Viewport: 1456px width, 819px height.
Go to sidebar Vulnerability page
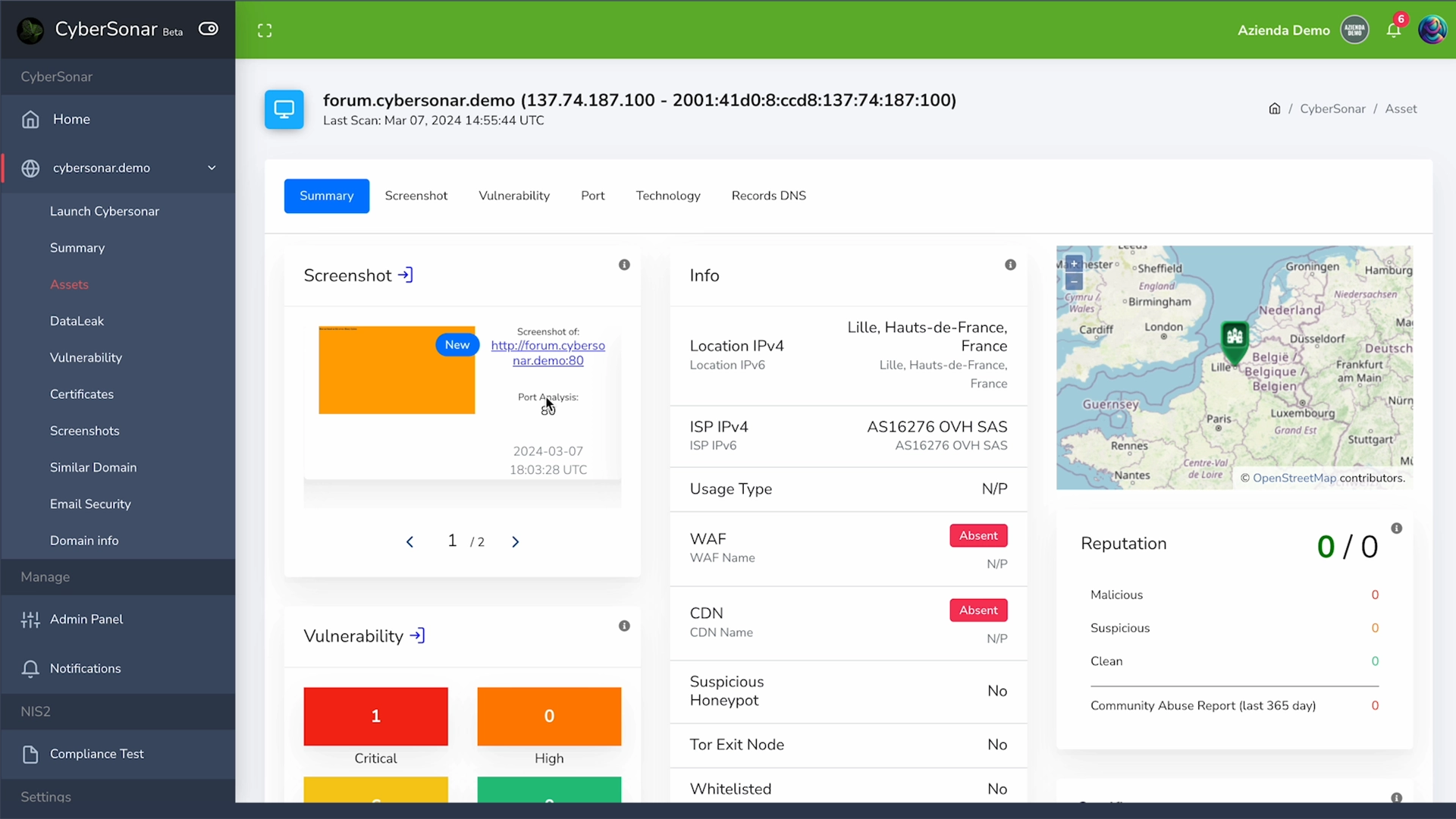click(x=86, y=358)
